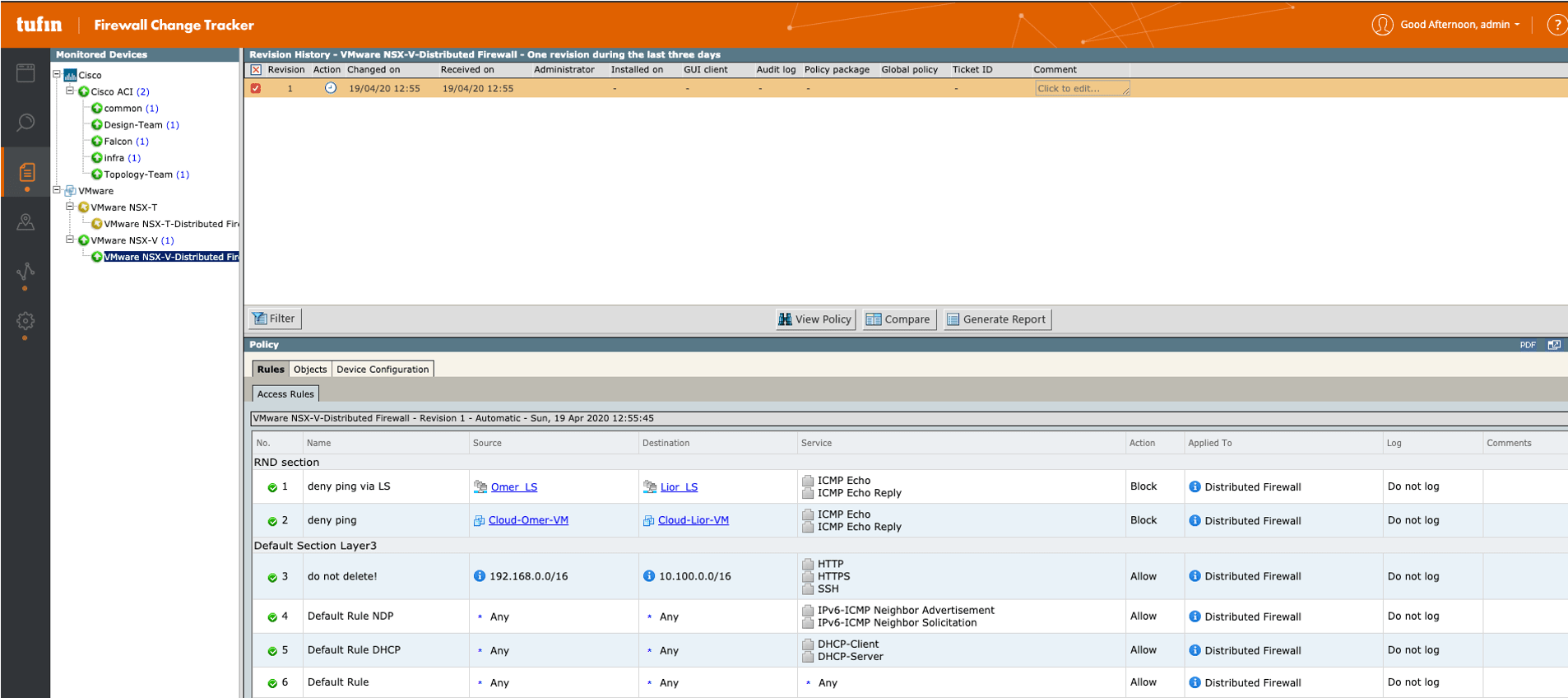The image size is (1568, 698).
Task: Open the settings gear in sidebar
Action: [x=26, y=321]
